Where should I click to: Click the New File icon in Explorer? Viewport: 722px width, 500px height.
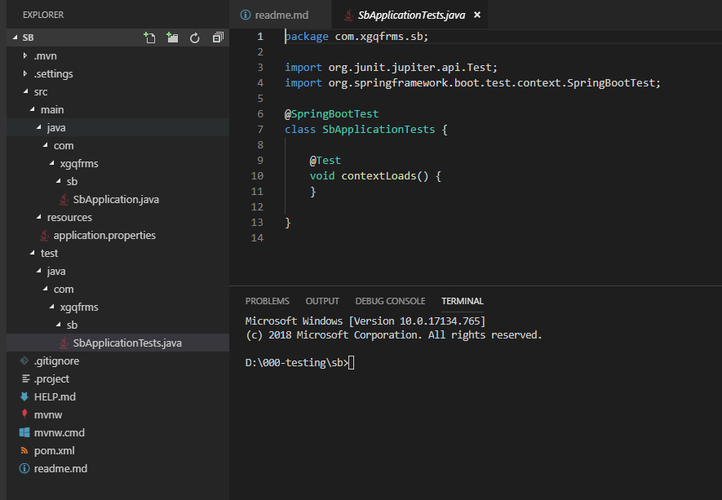(150, 38)
